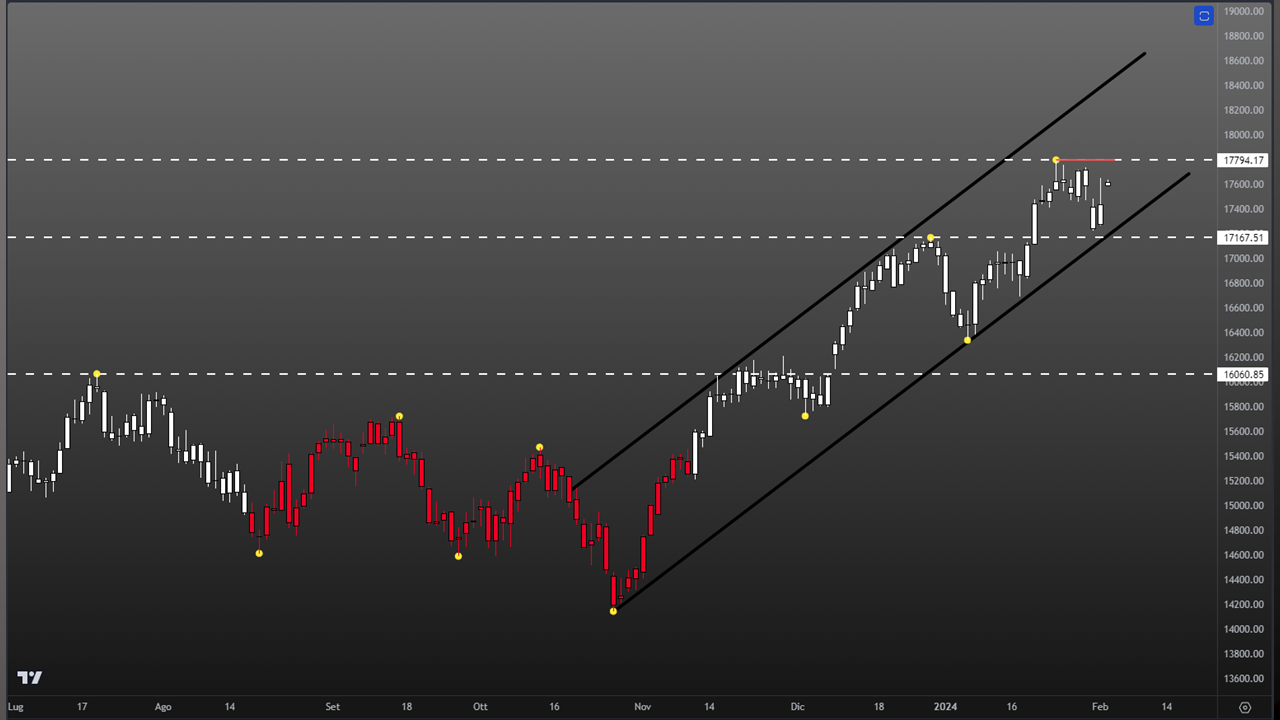Image resolution: width=1280 pixels, height=720 pixels.
Task: Select the short red line at recent high
Action: [x=1088, y=160]
